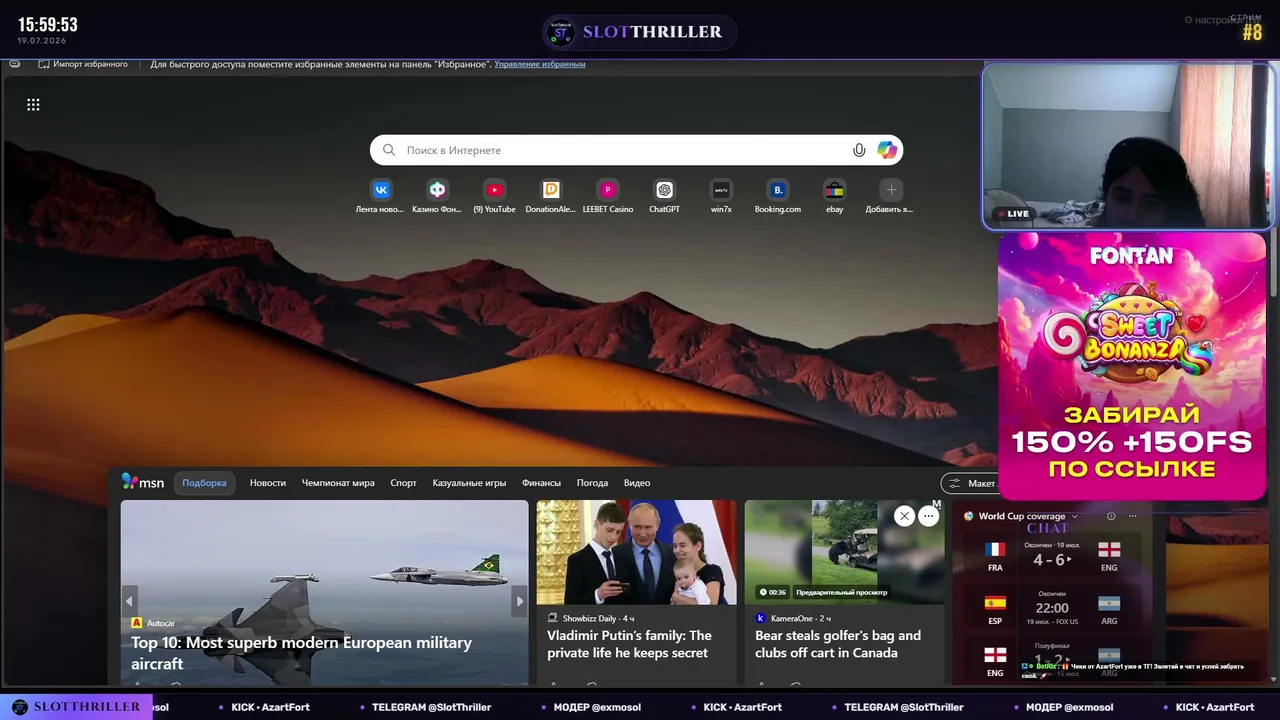Go to the previous carousel story
This screenshot has height=720, width=1280.
pos(129,601)
